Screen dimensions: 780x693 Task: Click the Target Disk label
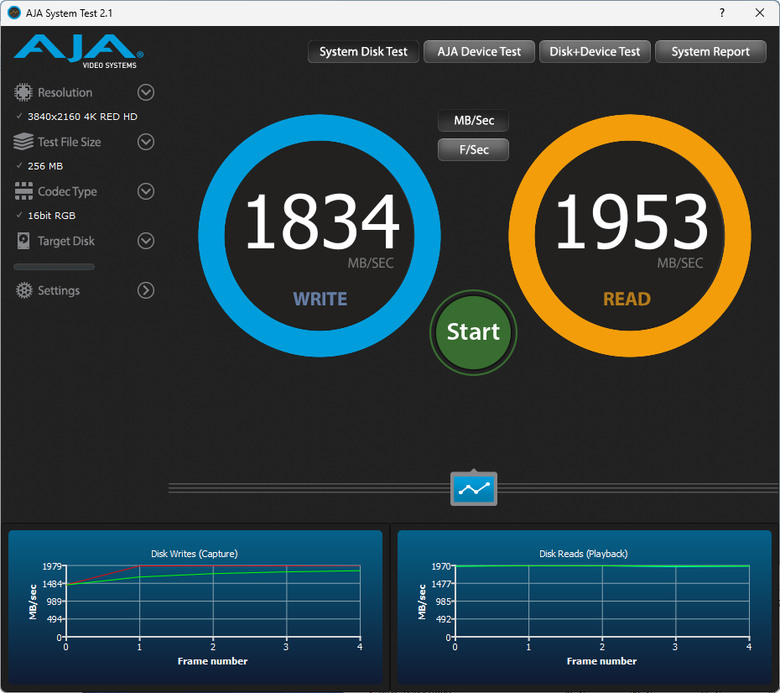coord(66,241)
